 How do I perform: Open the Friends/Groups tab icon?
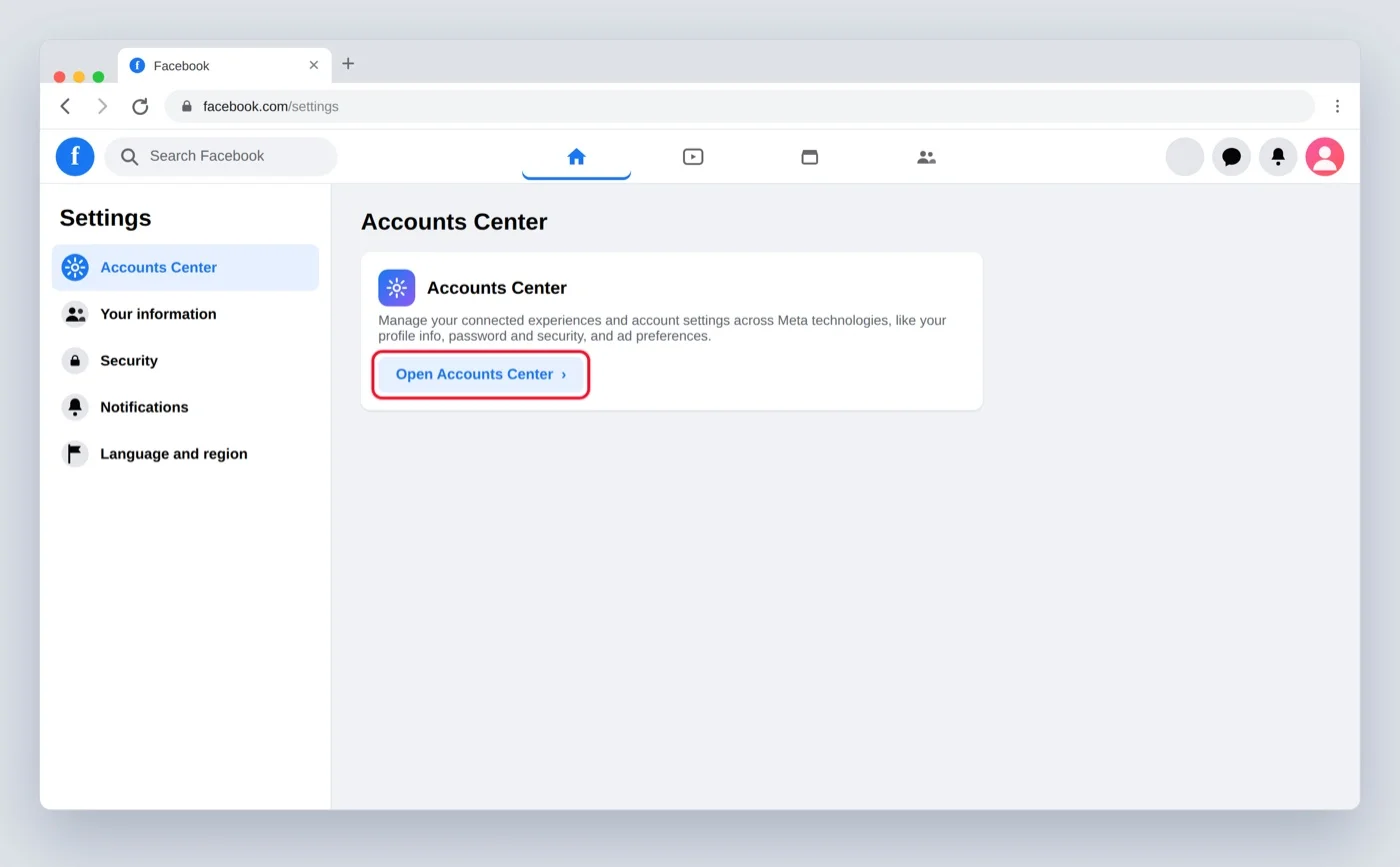click(927, 157)
